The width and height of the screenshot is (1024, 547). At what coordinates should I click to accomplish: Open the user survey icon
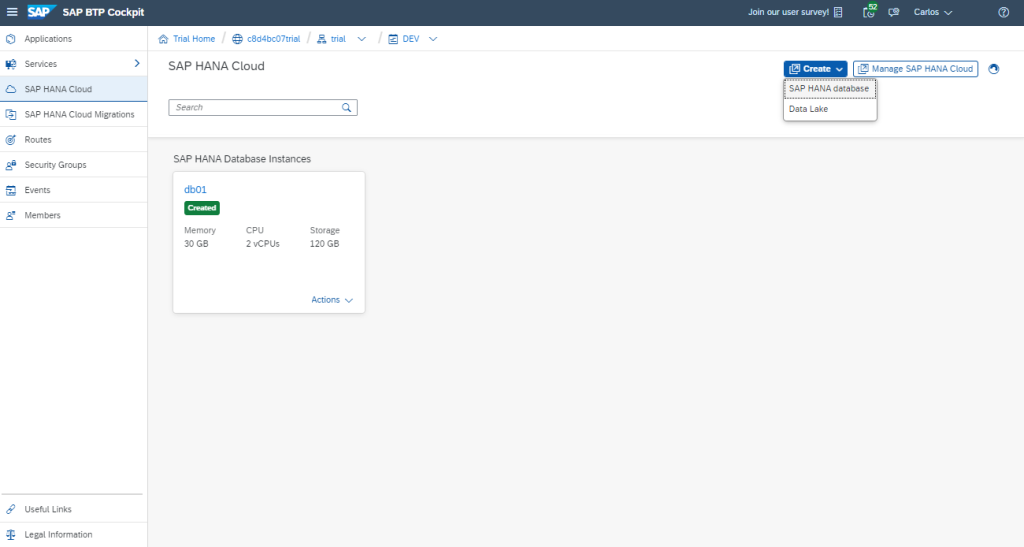(839, 12)
